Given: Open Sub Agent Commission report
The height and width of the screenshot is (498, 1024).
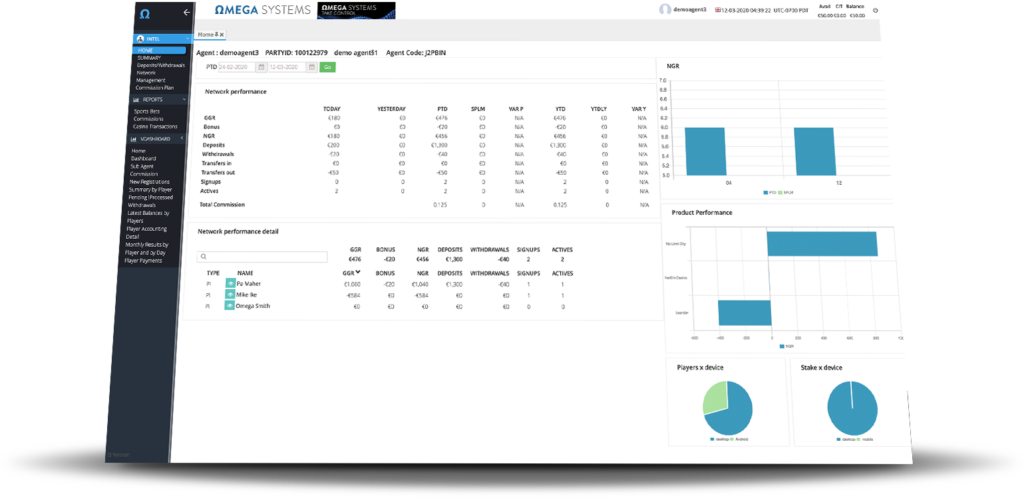Looking at the screenshot, I should pos(144,170).
